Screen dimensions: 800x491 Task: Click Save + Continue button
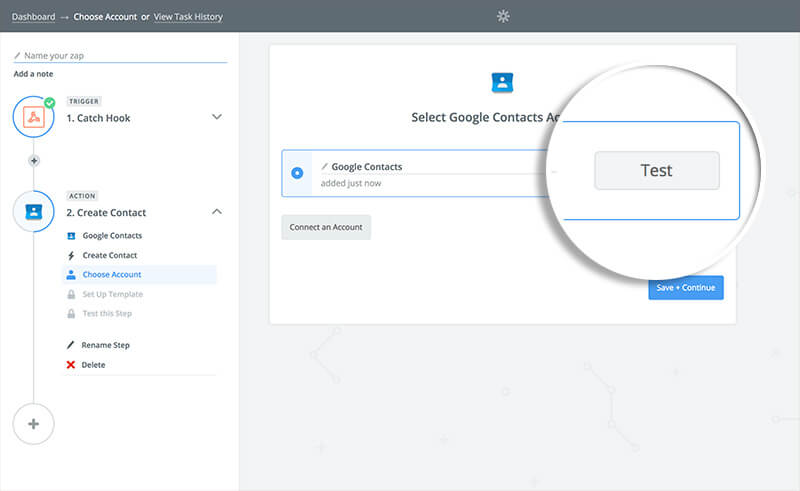(686, 288)
